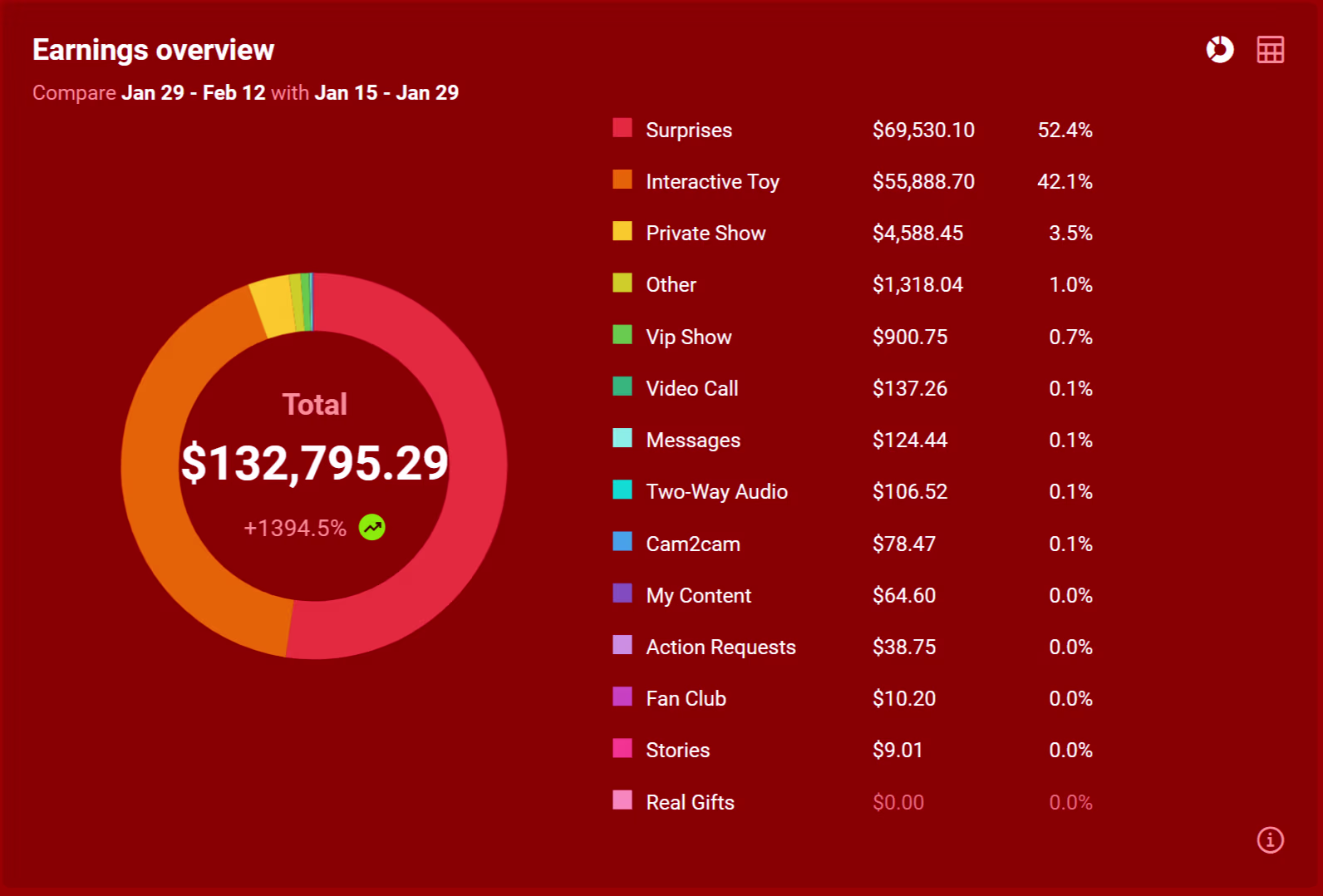This screenshot has height=896, width=1323.
Task: Click the total earnings amount $132,795.29
Action: 315,463
